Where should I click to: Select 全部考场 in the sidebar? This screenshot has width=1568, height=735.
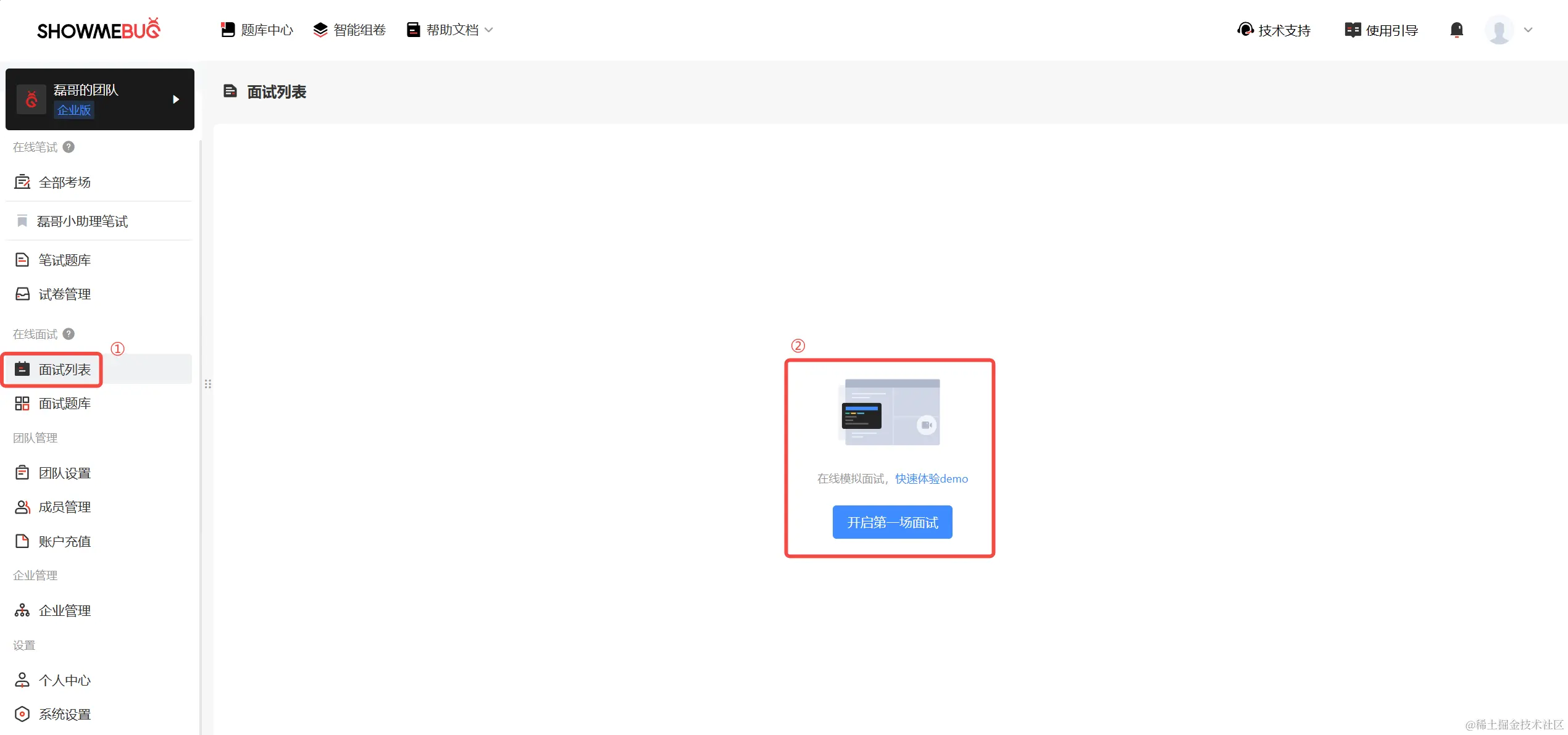click(64, 182)
